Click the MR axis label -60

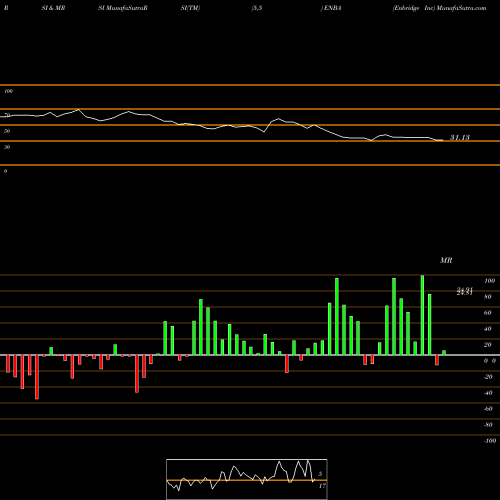click(488, 409)
